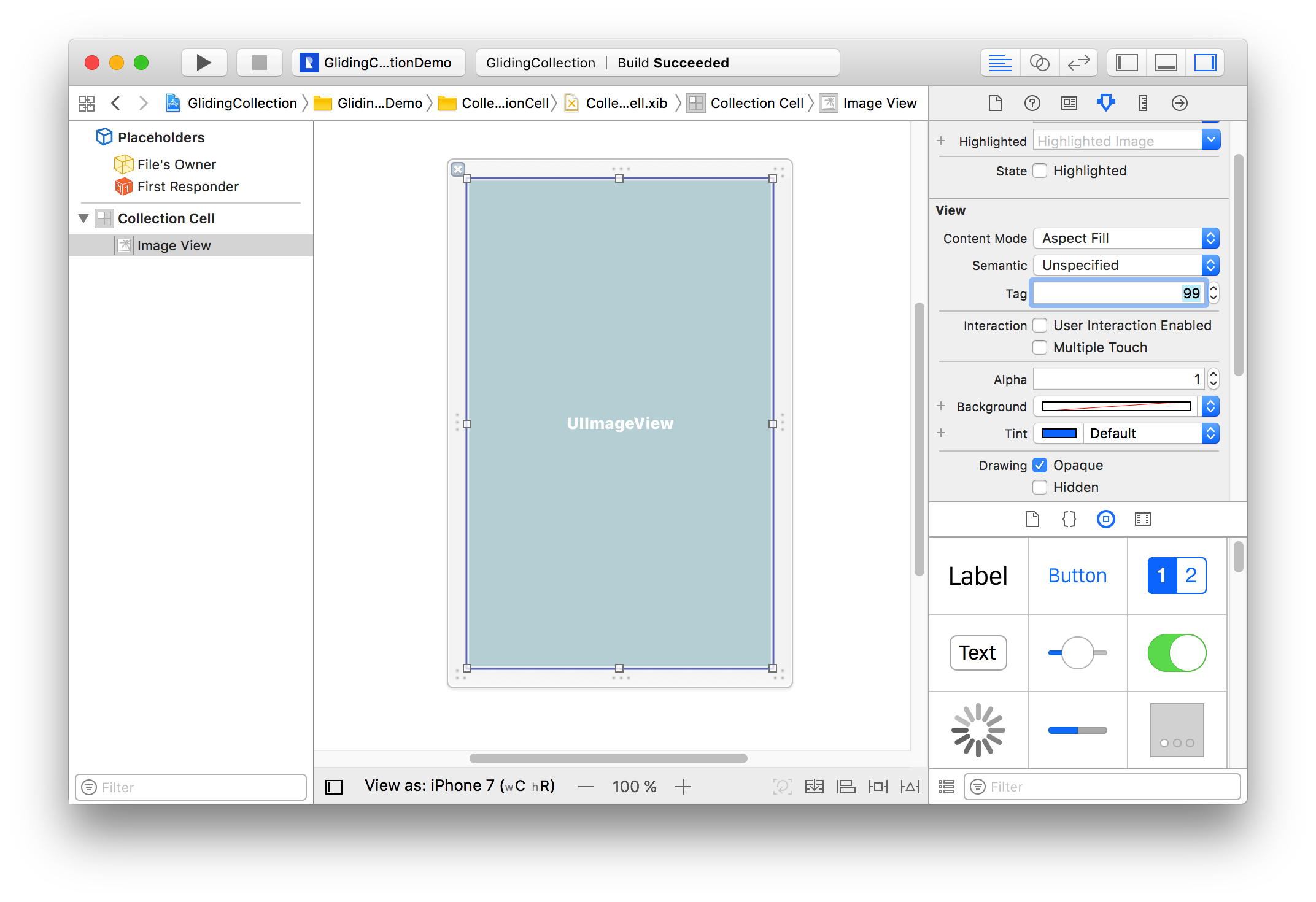Open the Quick Help inspector
The image size is (1316, 902).
1032,103
